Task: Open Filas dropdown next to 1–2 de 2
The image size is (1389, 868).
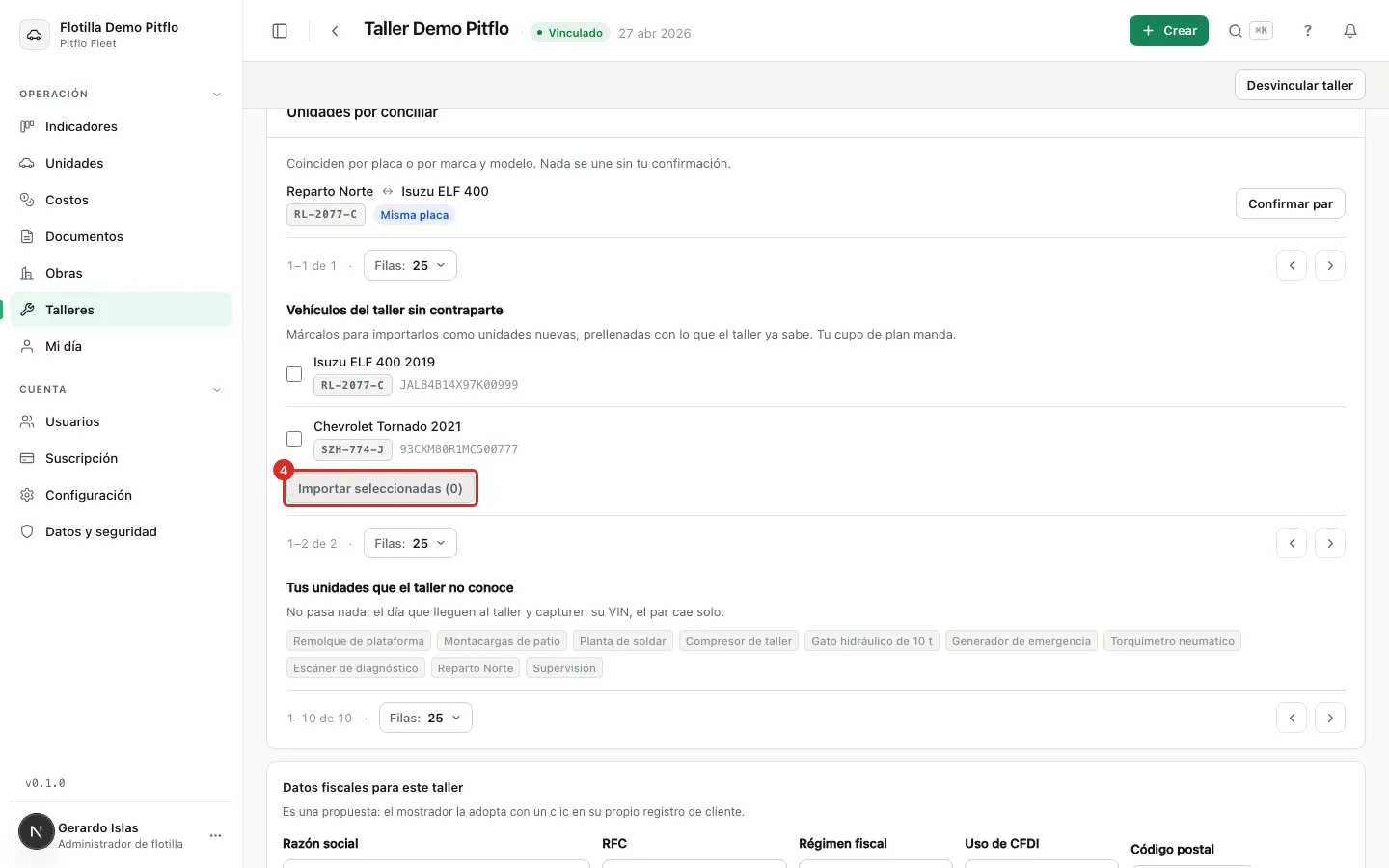Action: coord(410,543)
